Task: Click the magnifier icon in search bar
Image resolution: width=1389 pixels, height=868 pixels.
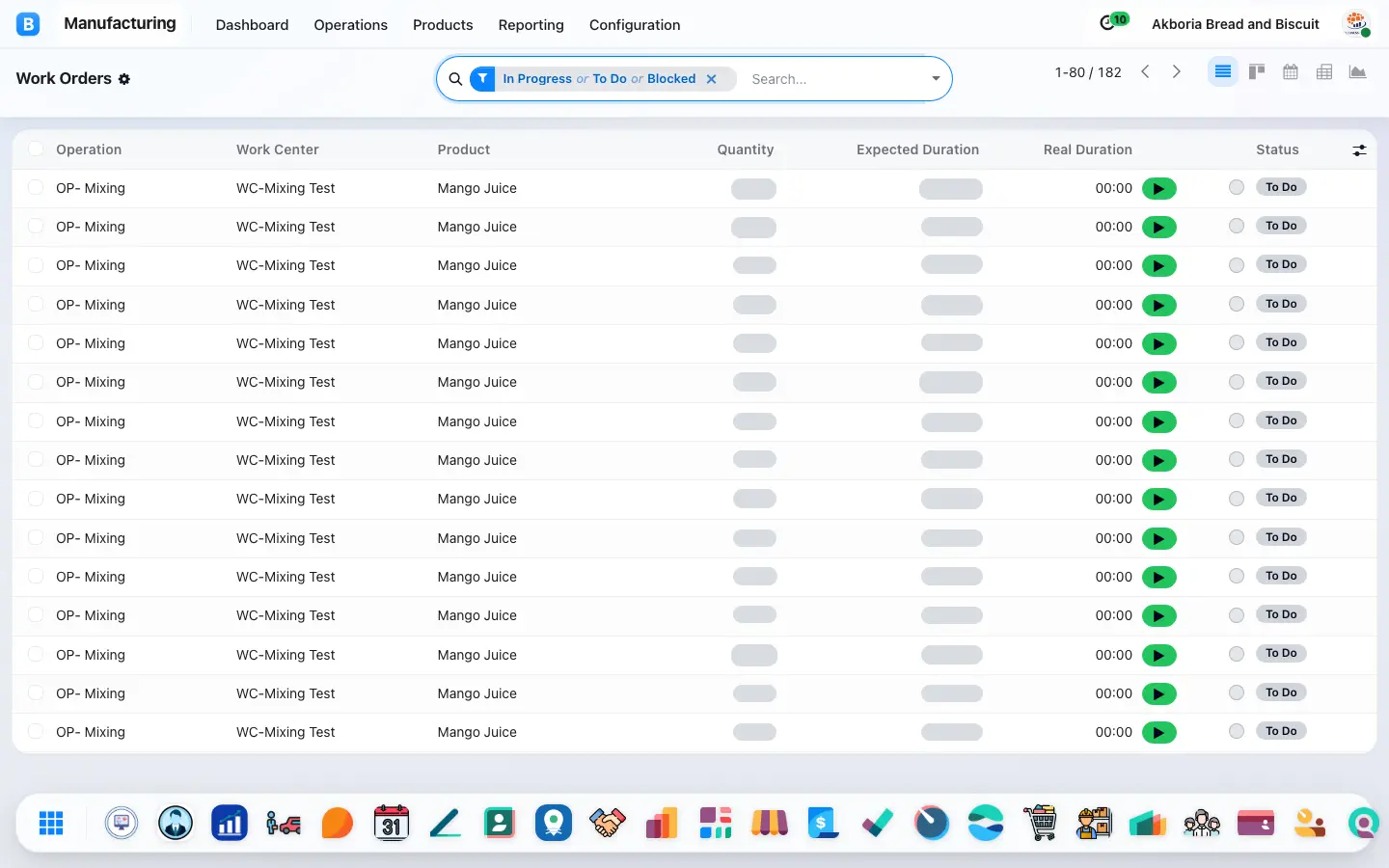Action: 455,79
